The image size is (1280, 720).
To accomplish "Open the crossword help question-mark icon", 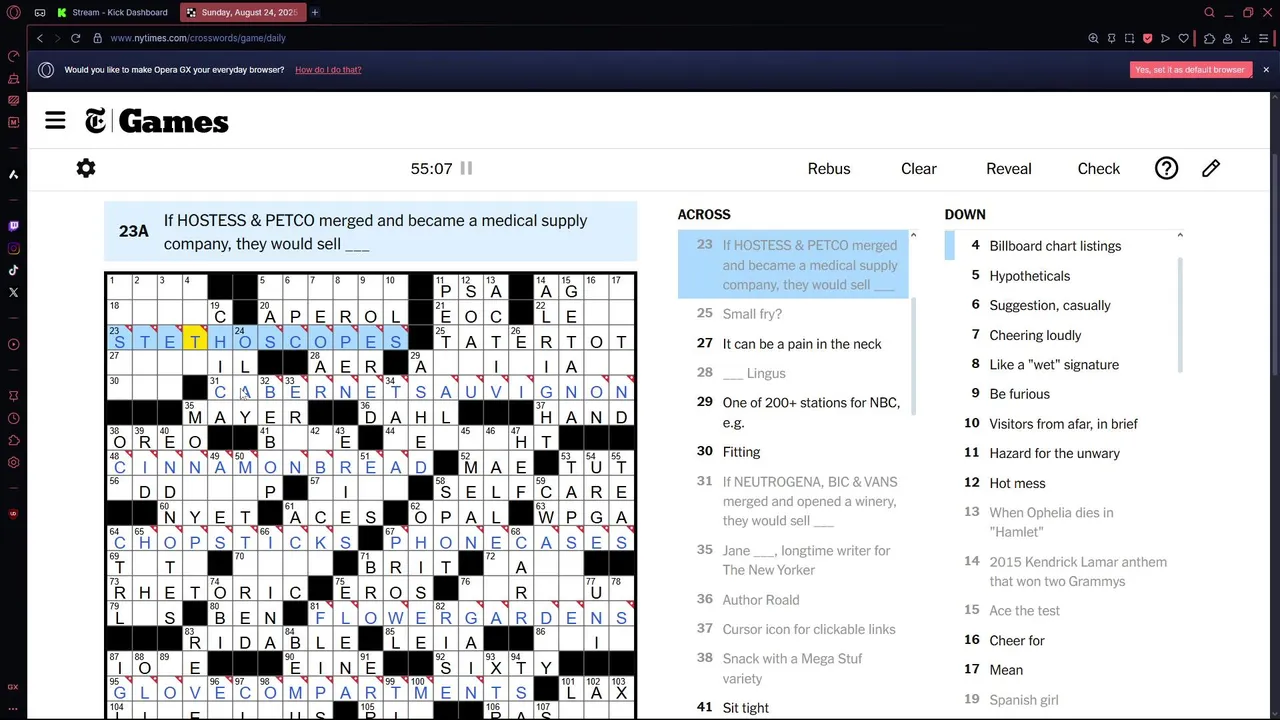I will [x=1166, y=168].
